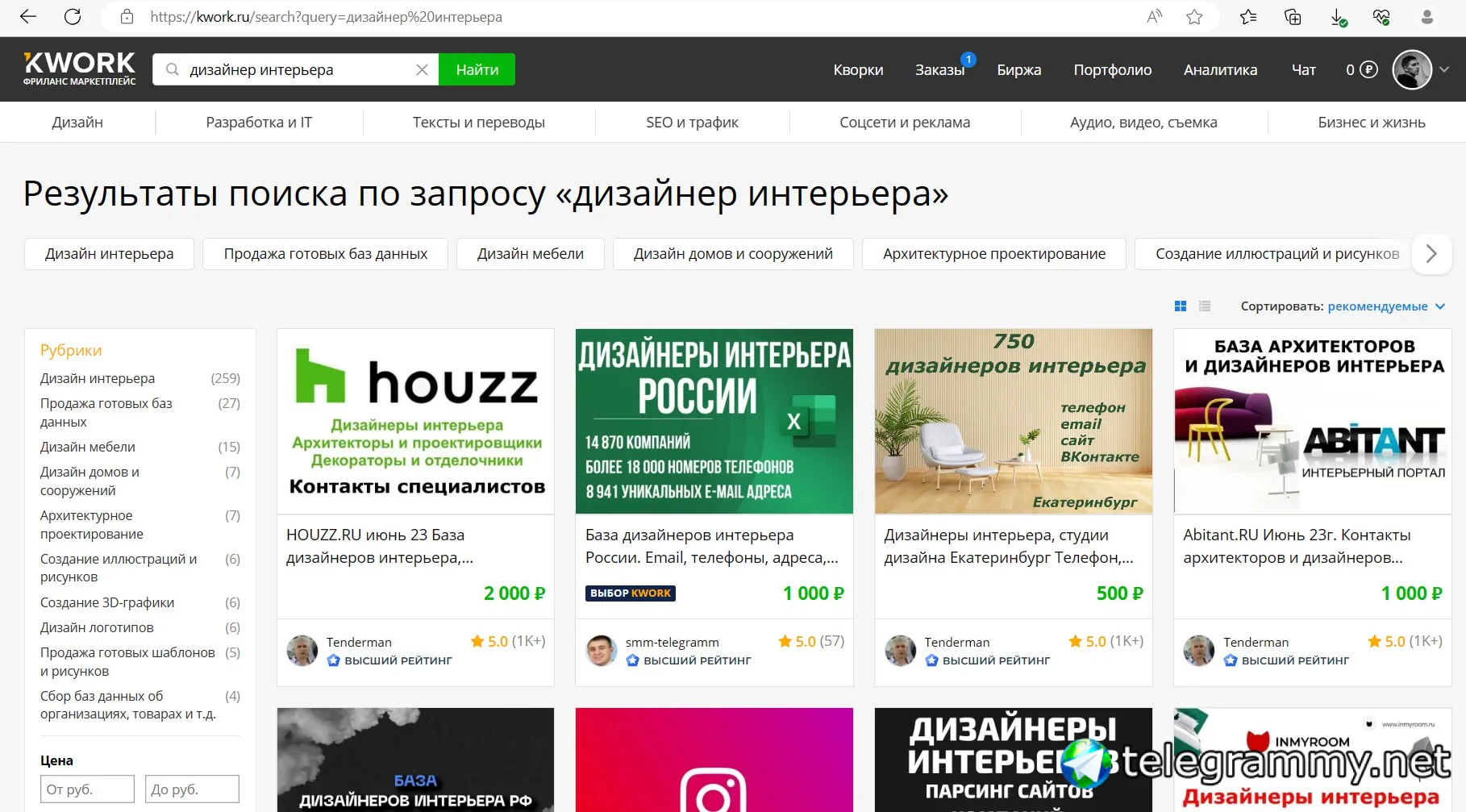Open Чат in the top menu

click(1303, 70)
